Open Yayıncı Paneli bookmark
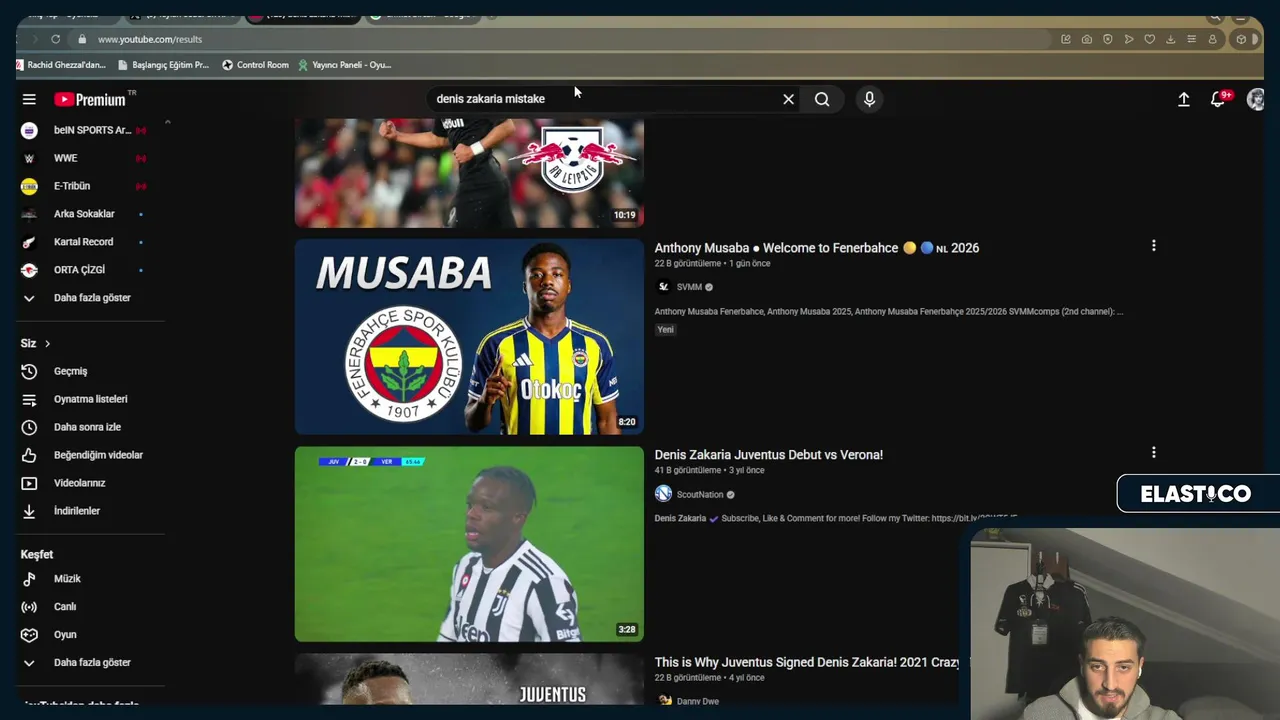1280x720 pixels. [345, 65]
